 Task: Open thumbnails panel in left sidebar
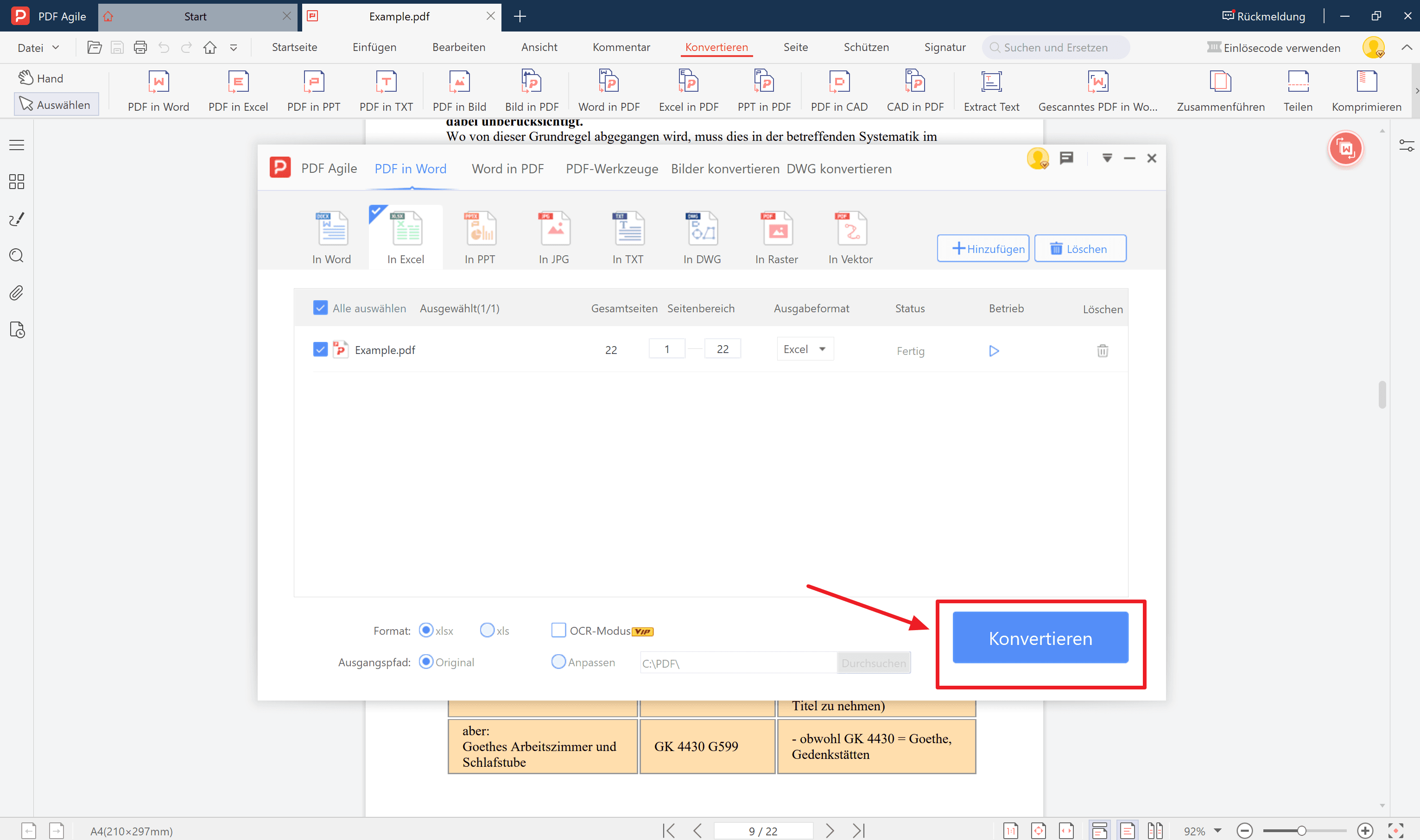click(x=17, y=182)
